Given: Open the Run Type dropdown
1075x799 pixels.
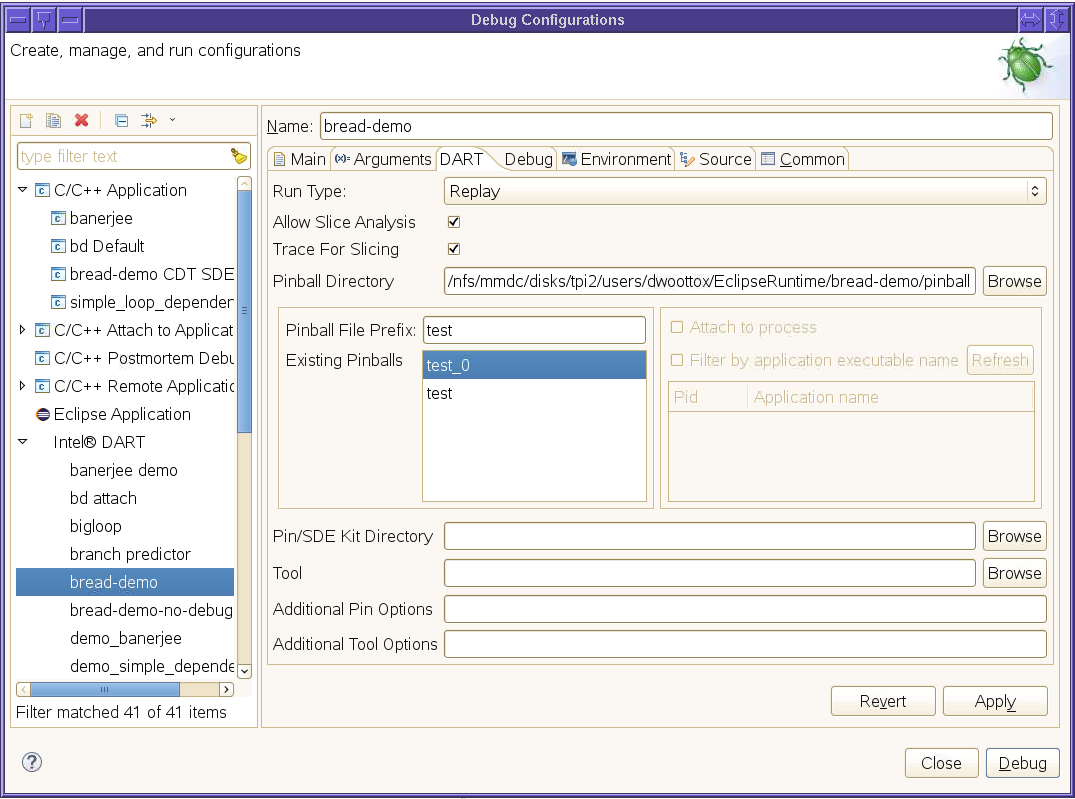Looking at the screenshot, I should point(744,191).
